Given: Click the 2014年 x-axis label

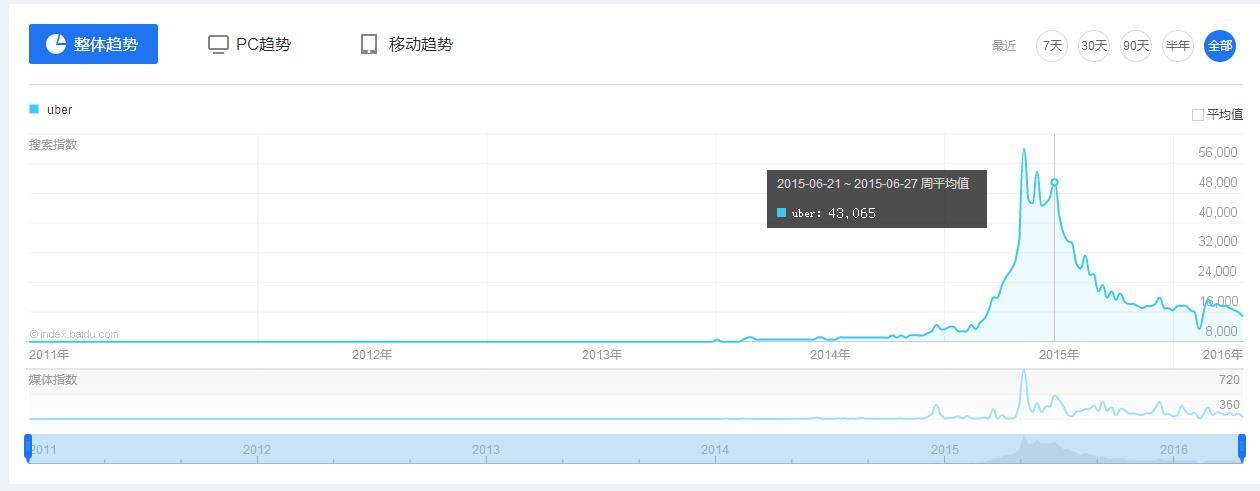Looking at the screenshot, I should (830, 355).
